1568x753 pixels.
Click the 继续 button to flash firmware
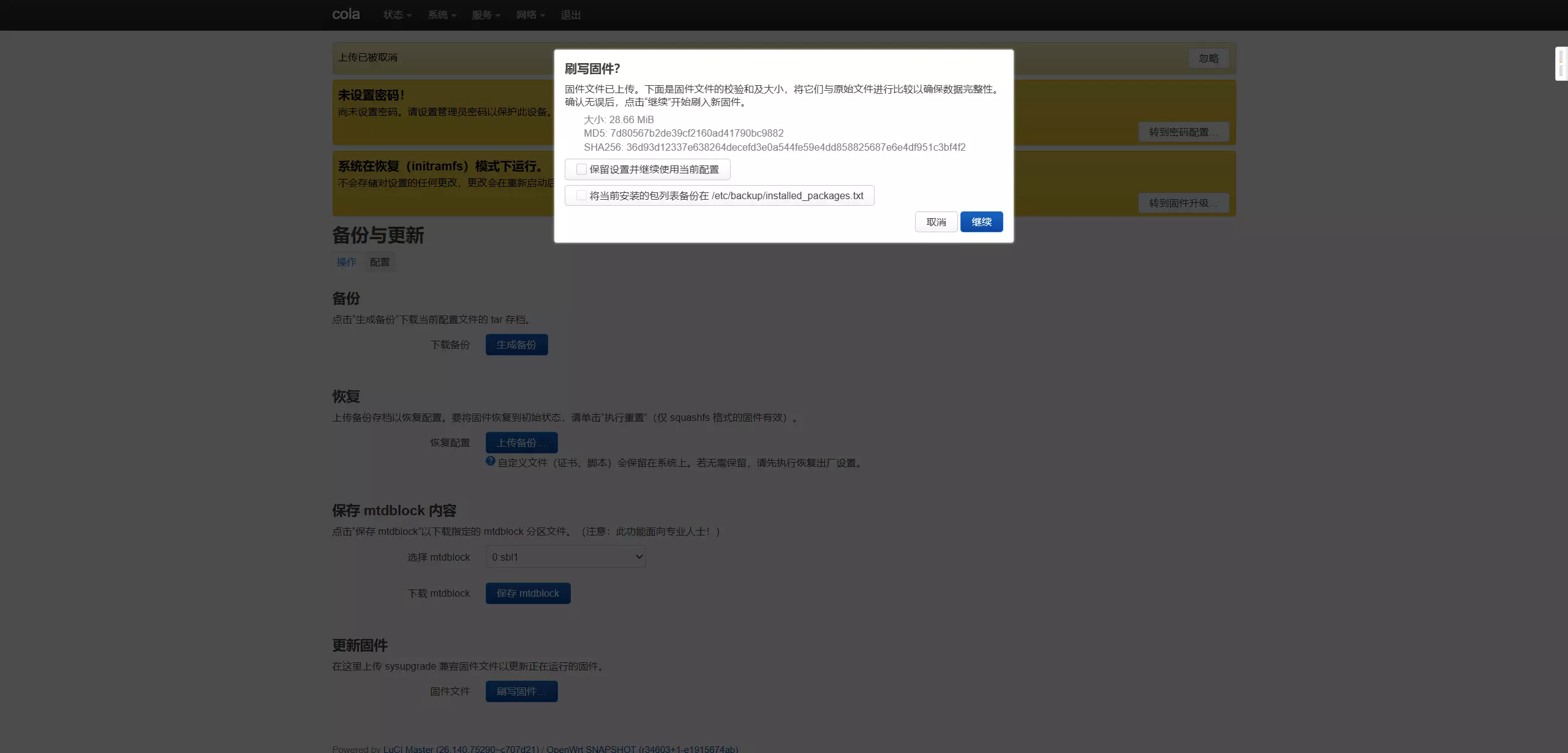click(x=981, y=222)
